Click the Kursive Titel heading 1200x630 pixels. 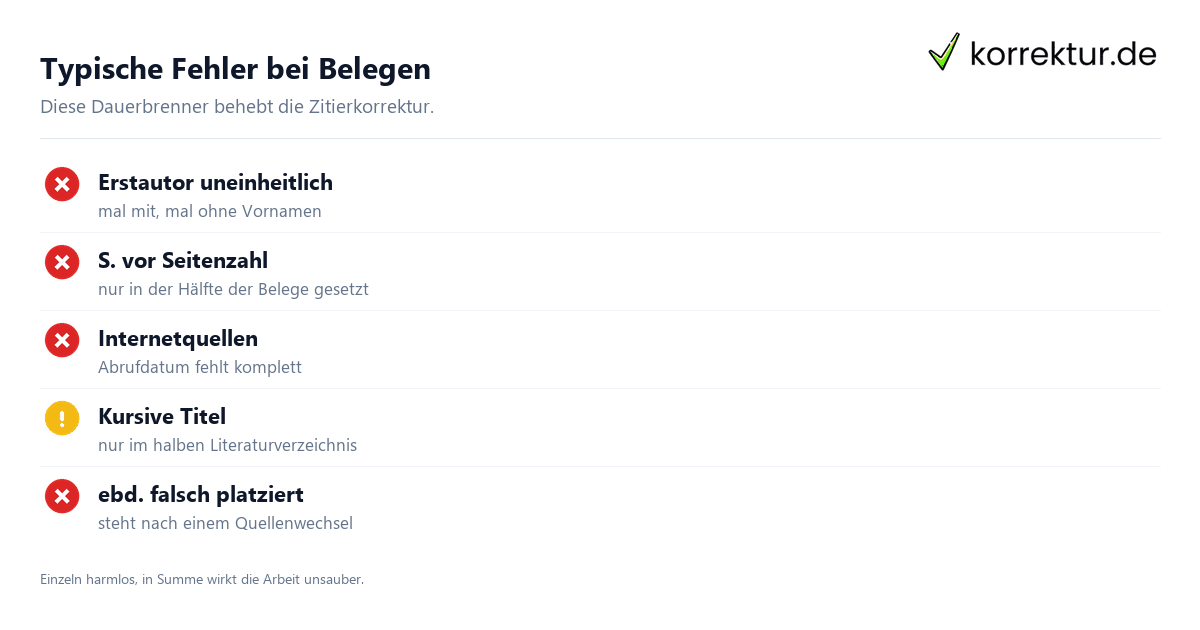coord(162,417)
